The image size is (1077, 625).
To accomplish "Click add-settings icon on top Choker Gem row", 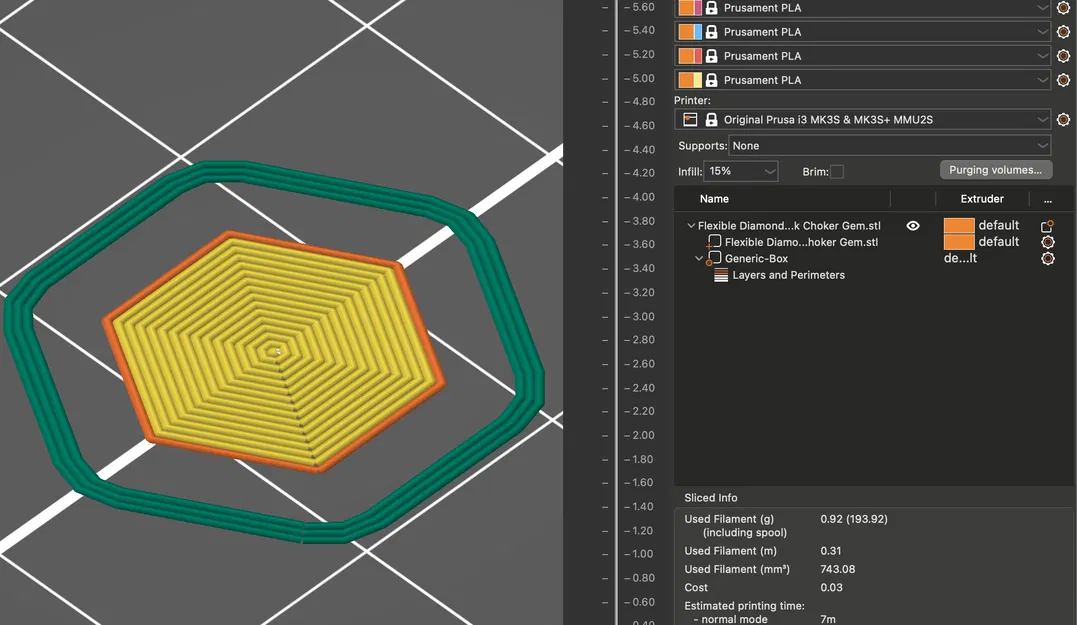I will tap(1047, 226).
